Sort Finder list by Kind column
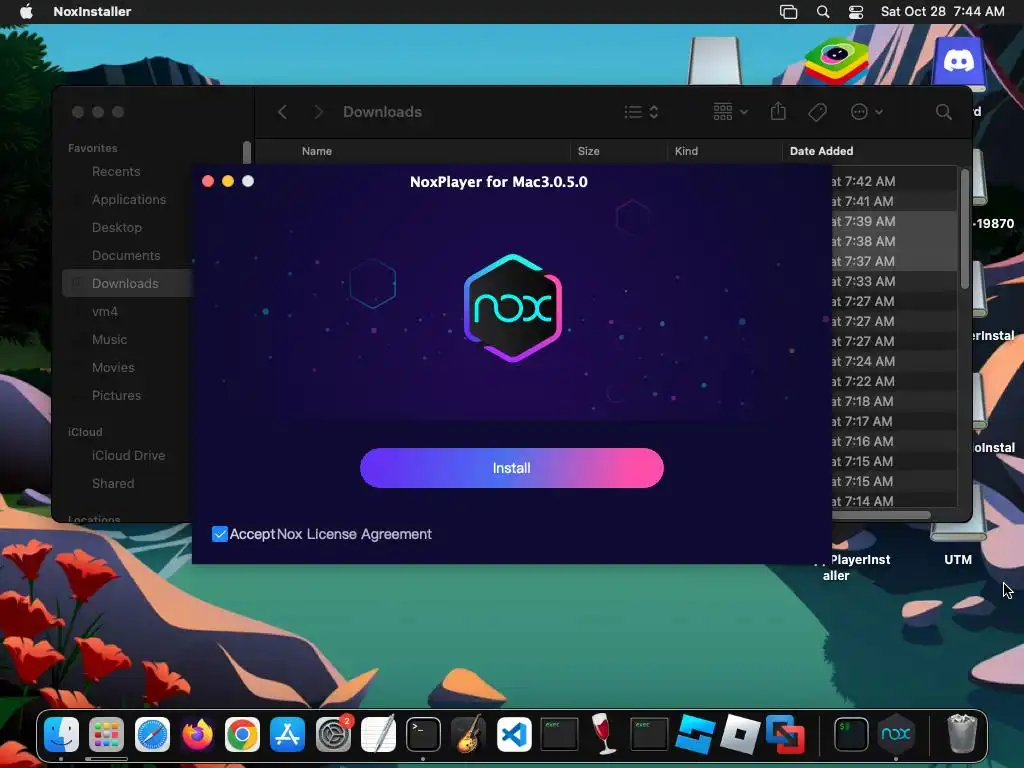 pos(686,151)
